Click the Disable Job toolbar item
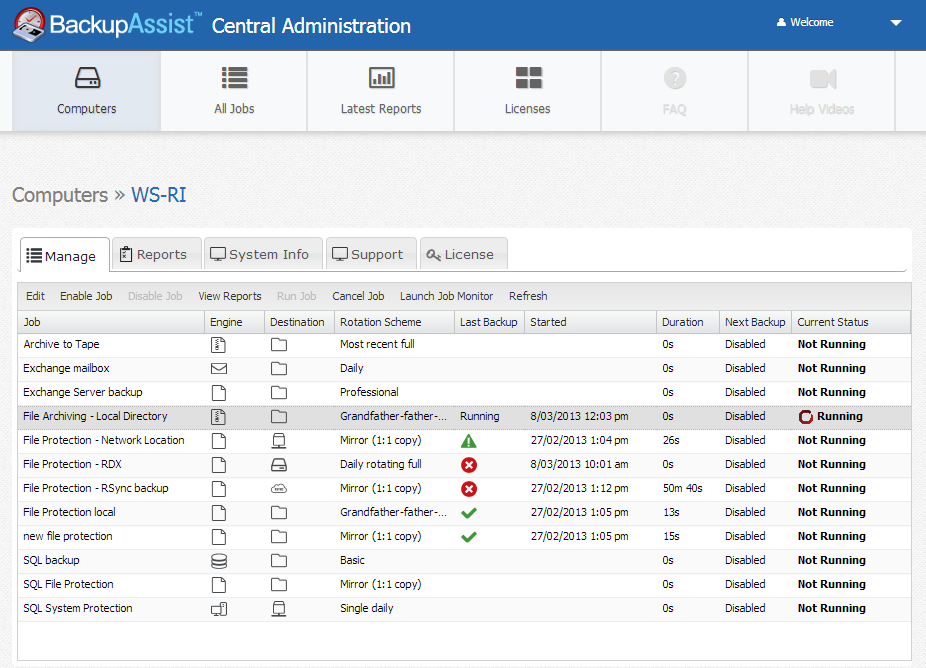Image resolution: width=926 pixels, height=668 pixels. click(x=155, y=296)
